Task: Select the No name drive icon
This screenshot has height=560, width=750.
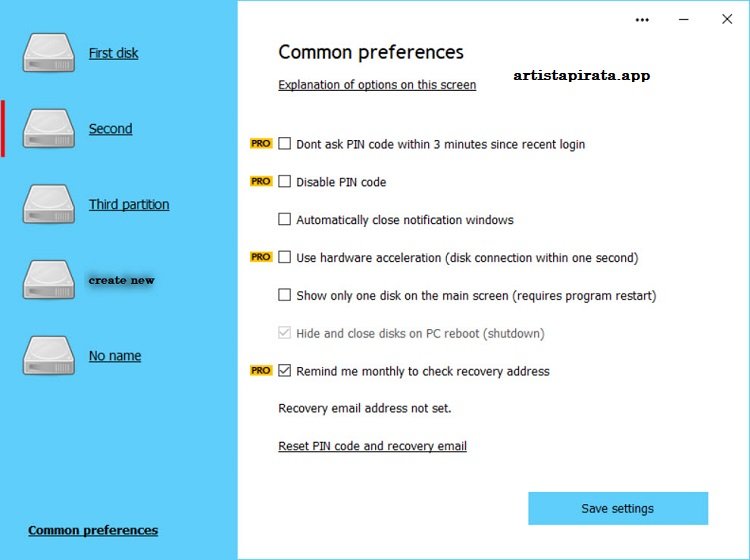Action: tap(49, 356)
